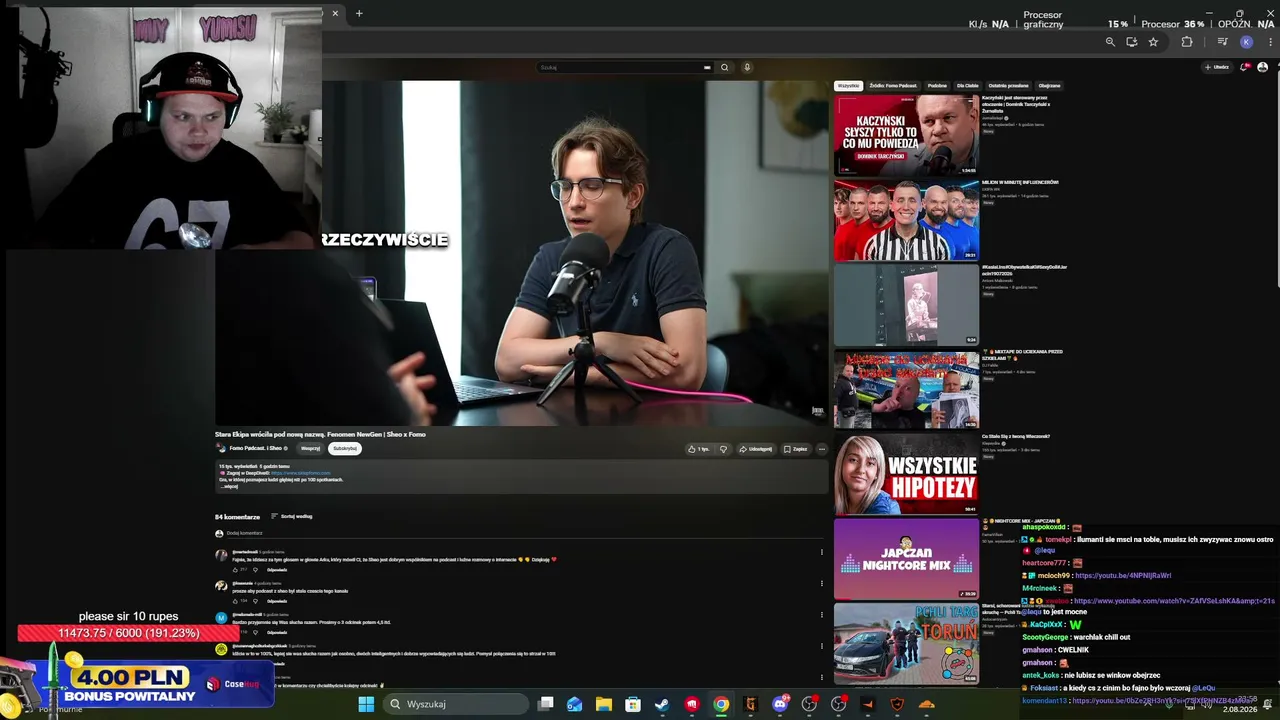Open the browser zoom magnifier icon
Screen dimensions: 1280x720
(x=1110, y=42)
